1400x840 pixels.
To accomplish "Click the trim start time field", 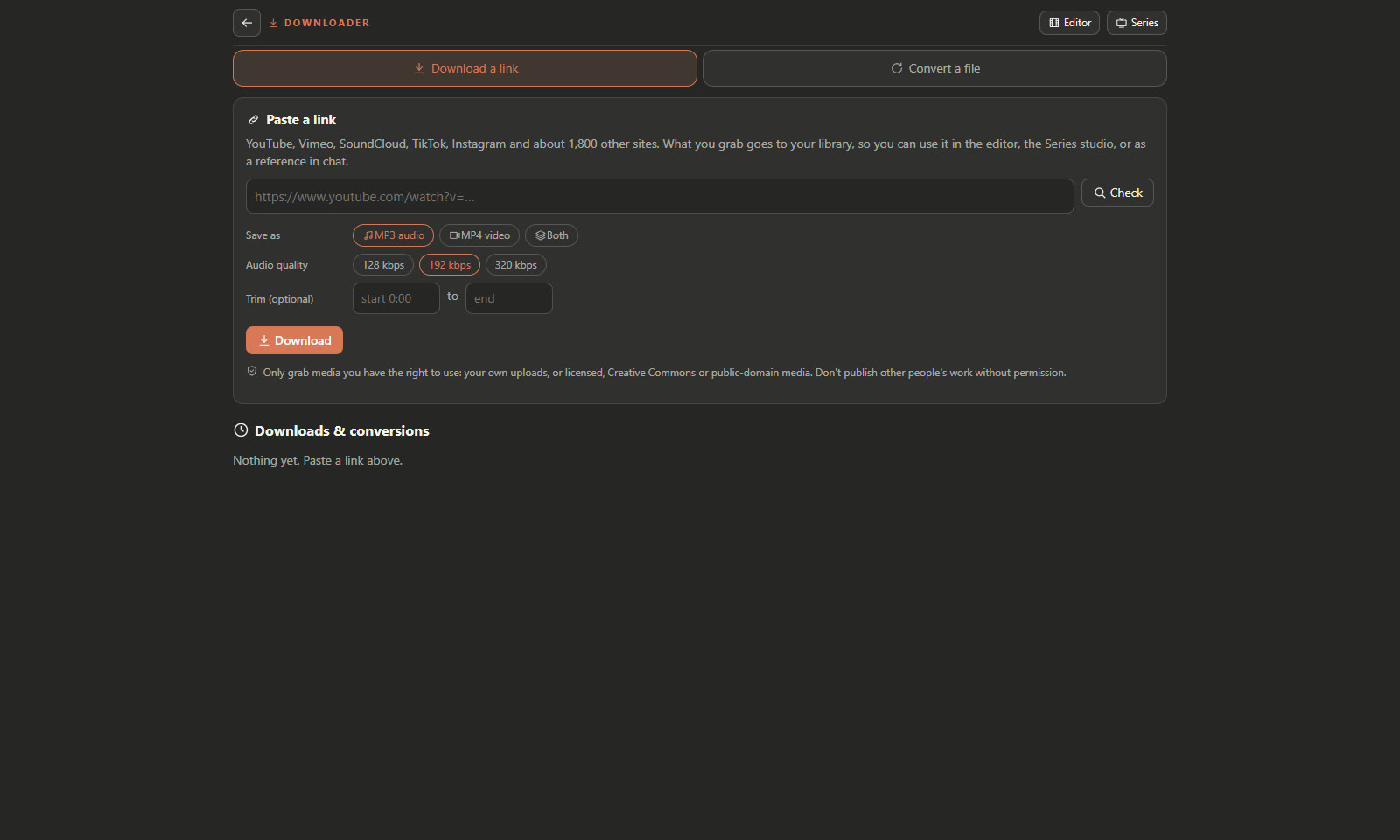I will click(x=396, y=298).
